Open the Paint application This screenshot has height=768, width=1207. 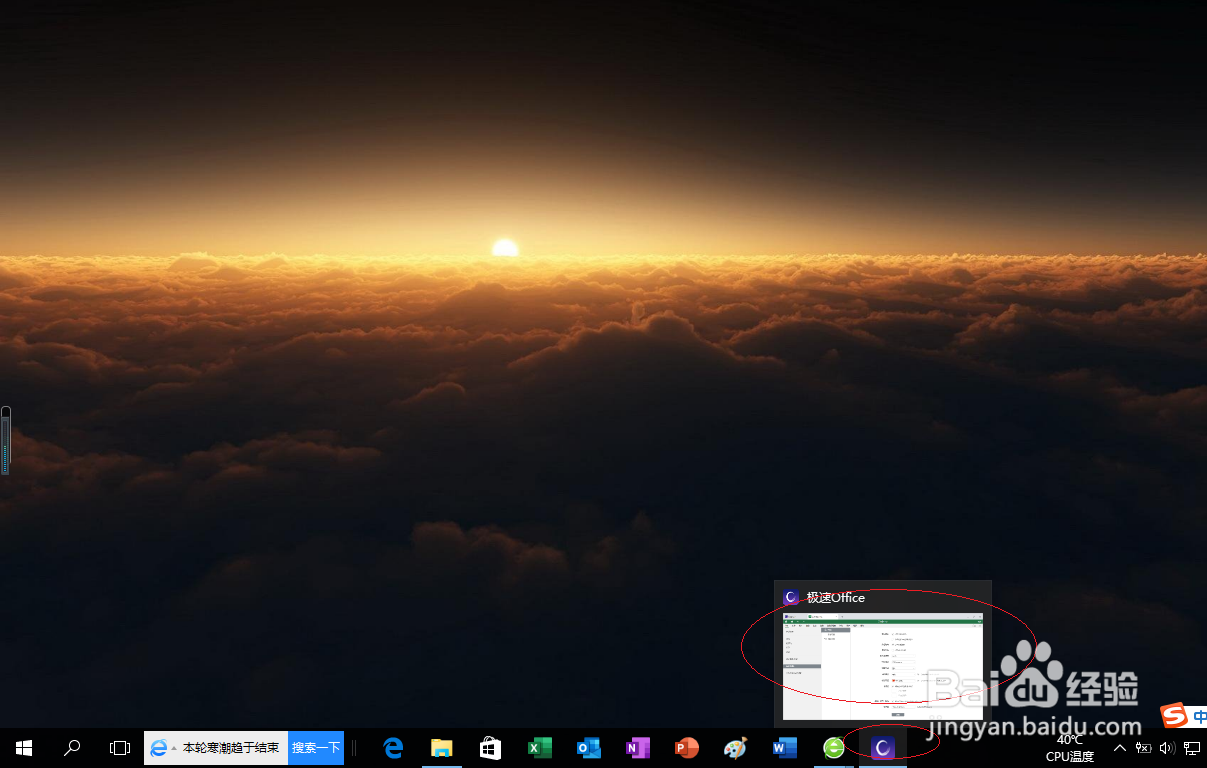point(735,748)
